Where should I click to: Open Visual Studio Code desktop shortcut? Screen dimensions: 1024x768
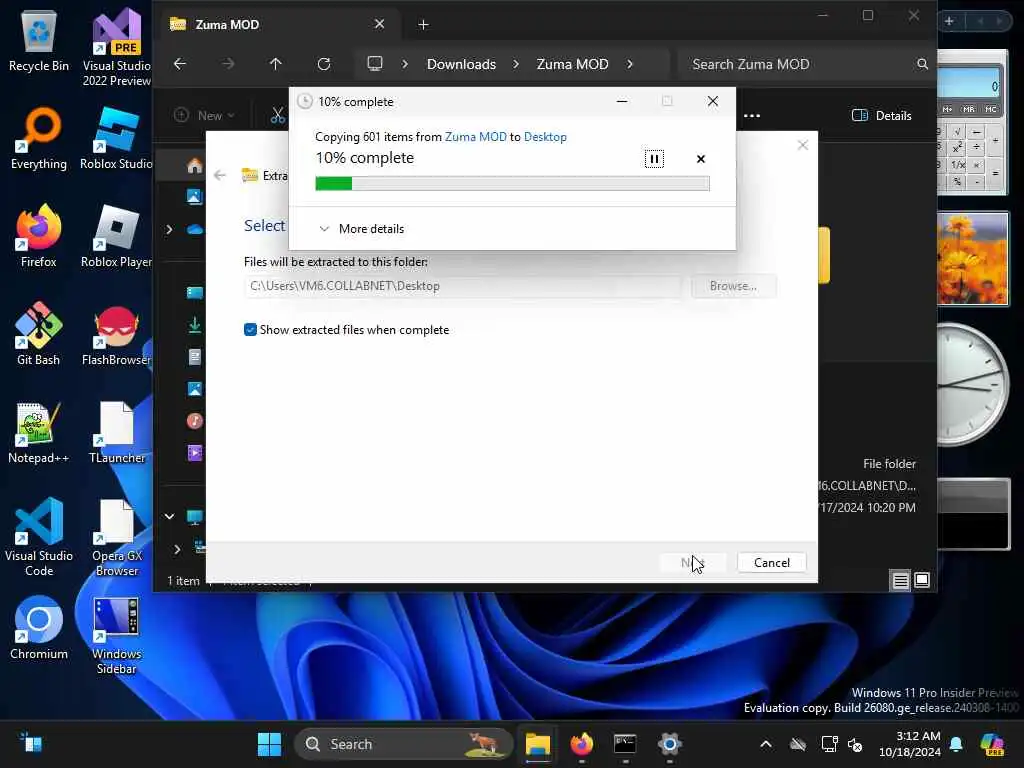click(39, 537)
